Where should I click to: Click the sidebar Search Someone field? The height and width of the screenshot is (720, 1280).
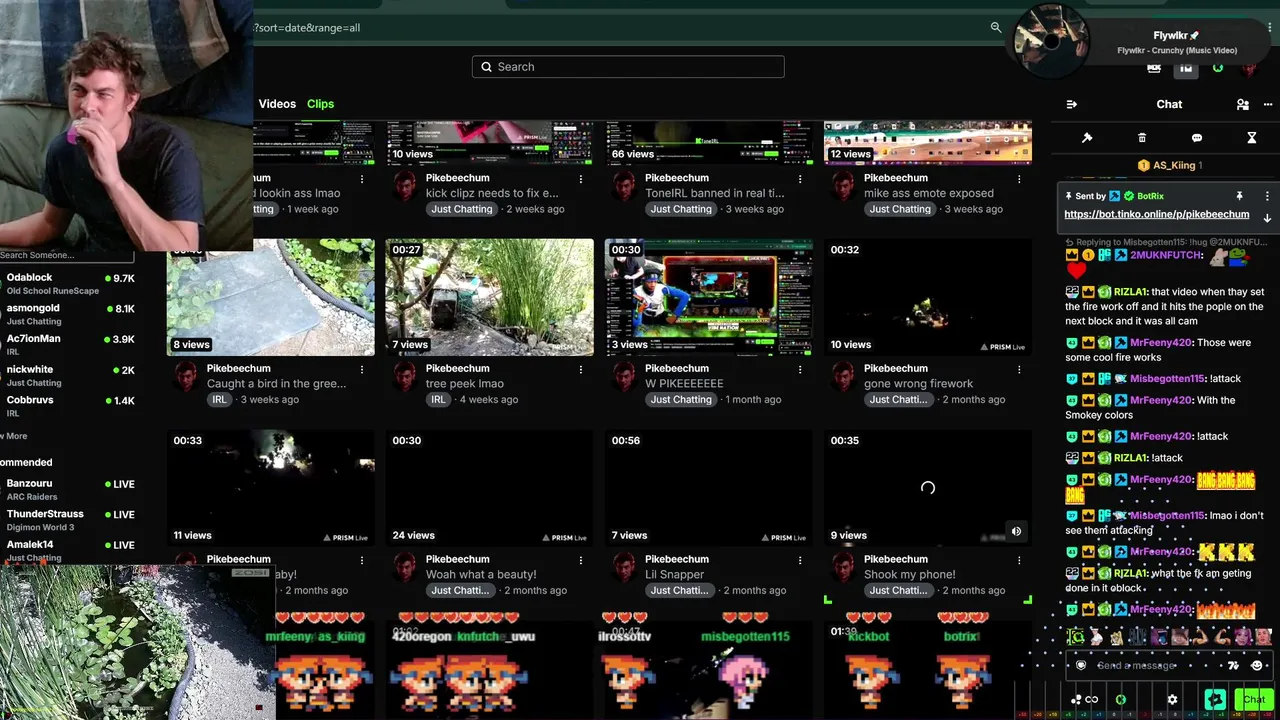[66, 256]
